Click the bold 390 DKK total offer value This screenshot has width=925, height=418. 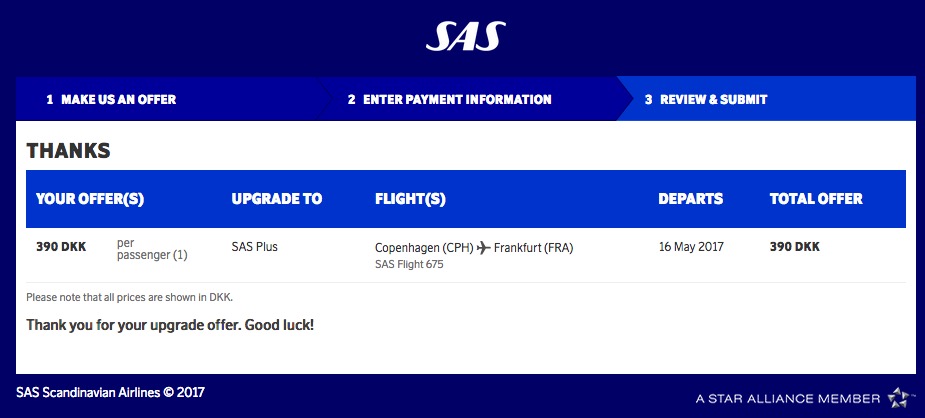click(x=795, y=247)
